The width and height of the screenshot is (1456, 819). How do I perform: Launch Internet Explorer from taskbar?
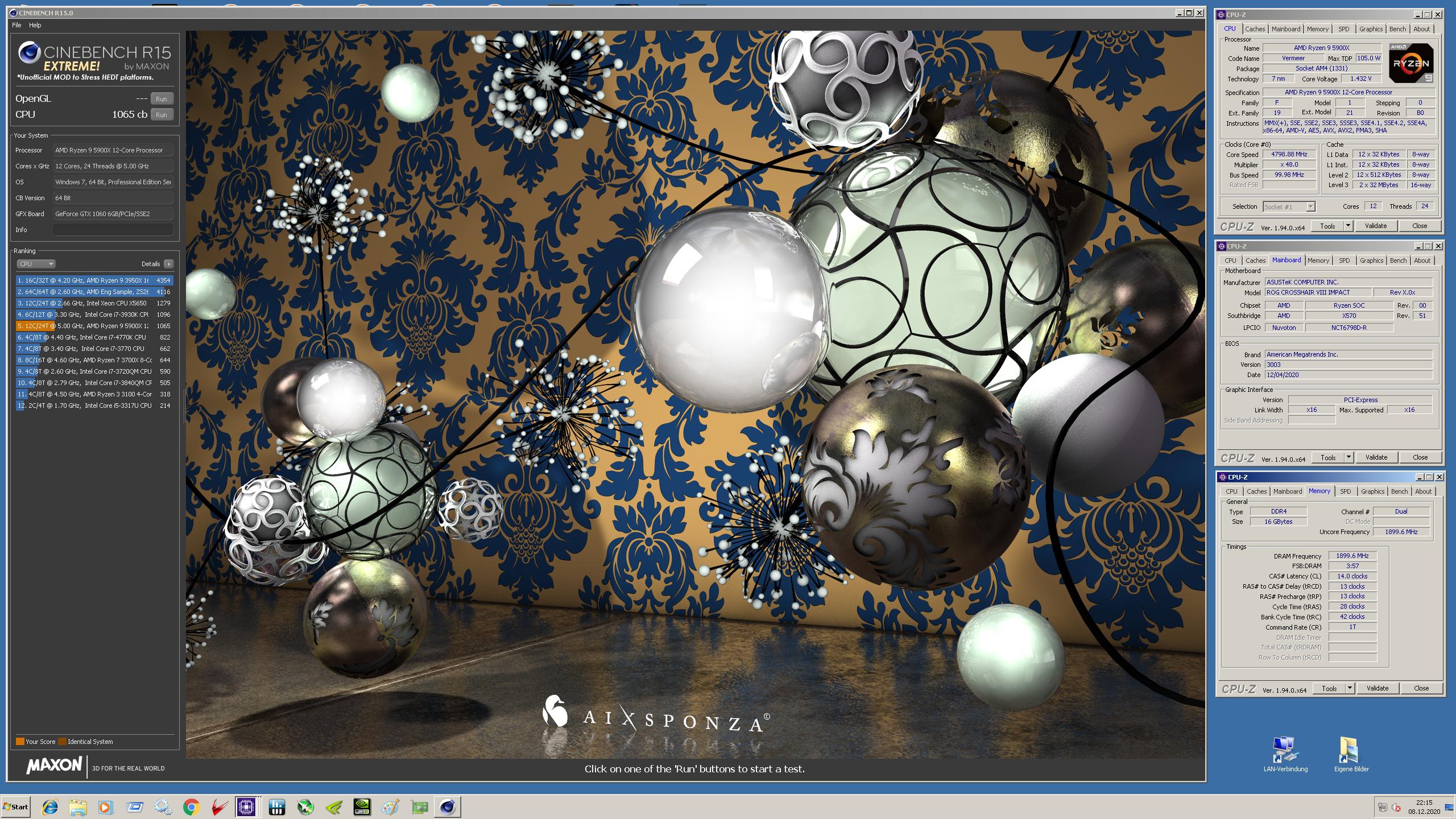(x=50, y=806)
